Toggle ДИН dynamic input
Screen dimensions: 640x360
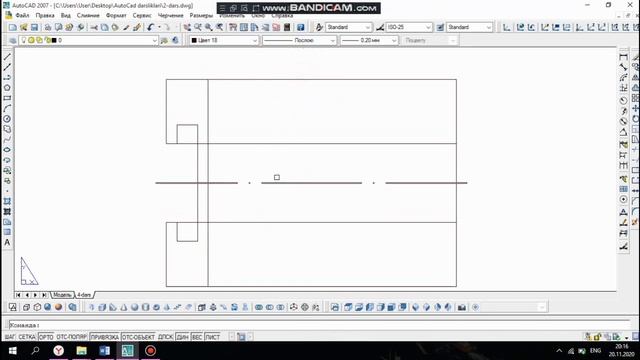pyautogui.click(x=182, y=337)
